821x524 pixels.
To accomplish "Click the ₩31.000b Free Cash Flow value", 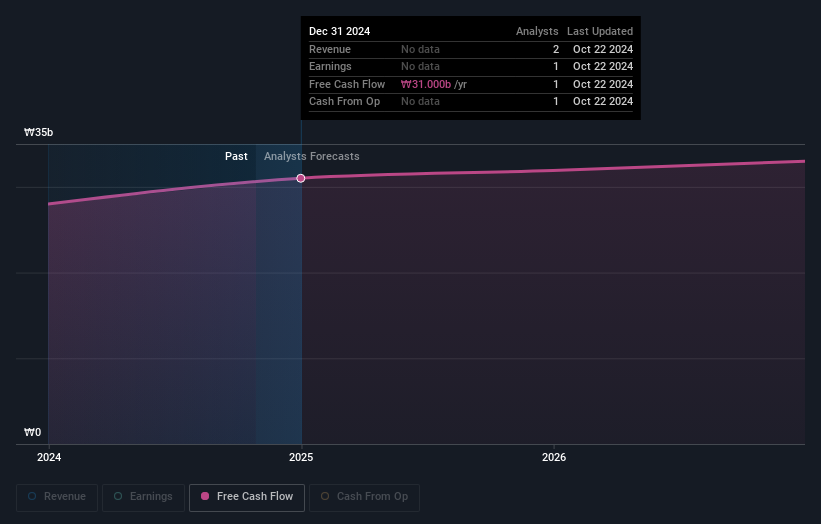I will 426,84.
